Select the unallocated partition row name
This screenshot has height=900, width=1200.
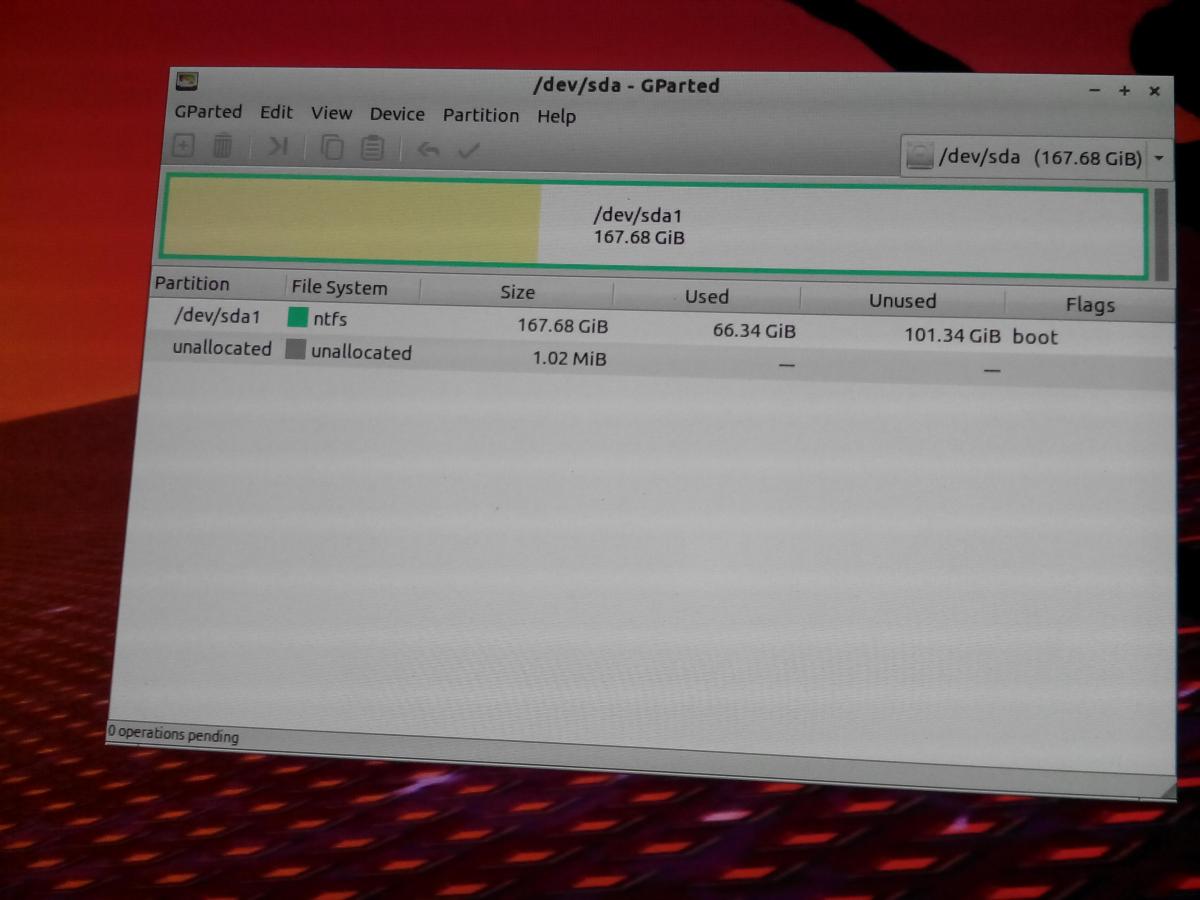point(221,348)
